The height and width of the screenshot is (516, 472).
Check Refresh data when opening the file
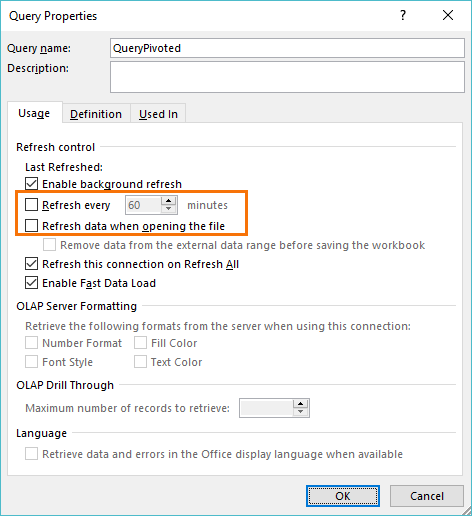coord(31,226)
